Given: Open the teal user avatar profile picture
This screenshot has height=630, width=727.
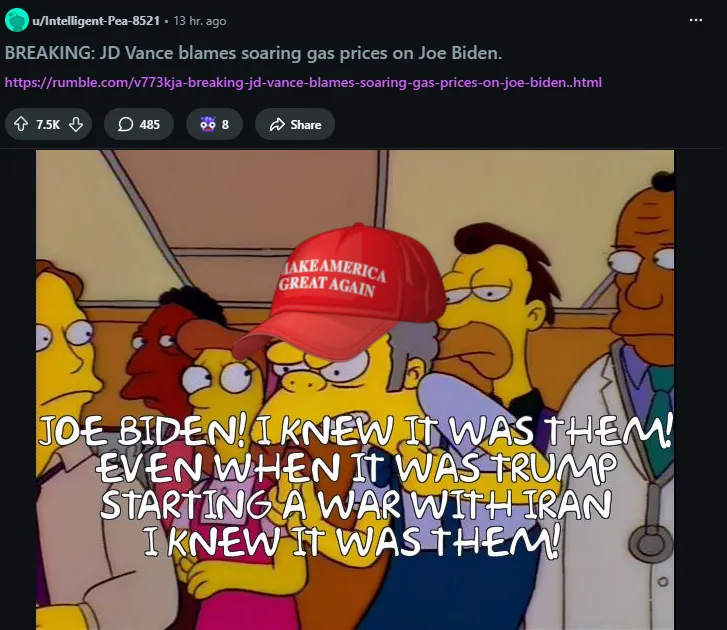Looking at the screenshot, I should [17, 20].
